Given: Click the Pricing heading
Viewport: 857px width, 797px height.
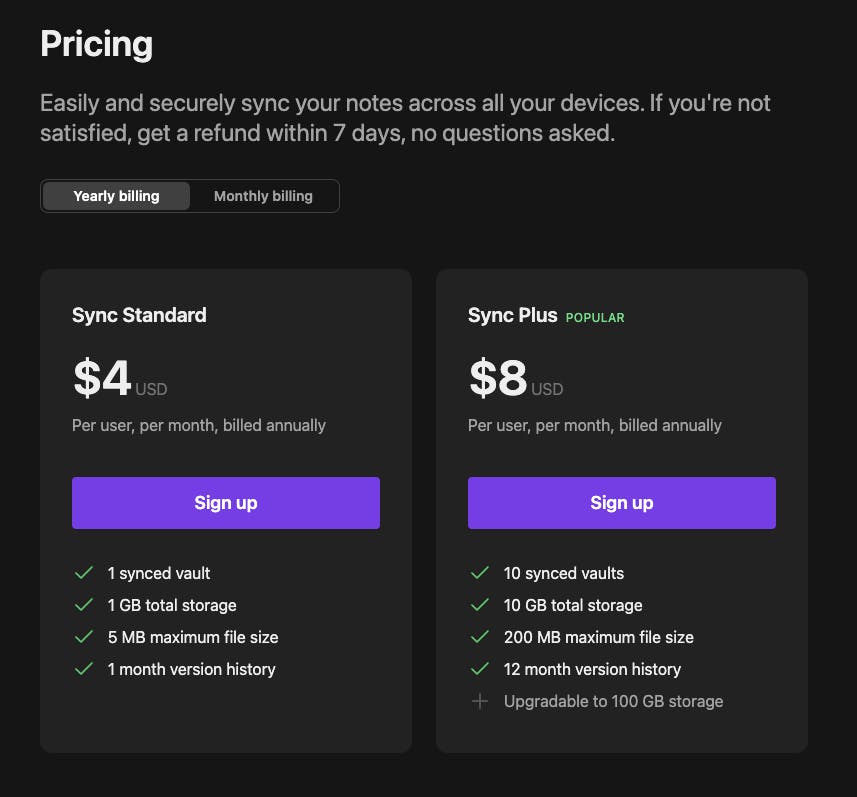Looking at the screenshot, I should (96, 45).
